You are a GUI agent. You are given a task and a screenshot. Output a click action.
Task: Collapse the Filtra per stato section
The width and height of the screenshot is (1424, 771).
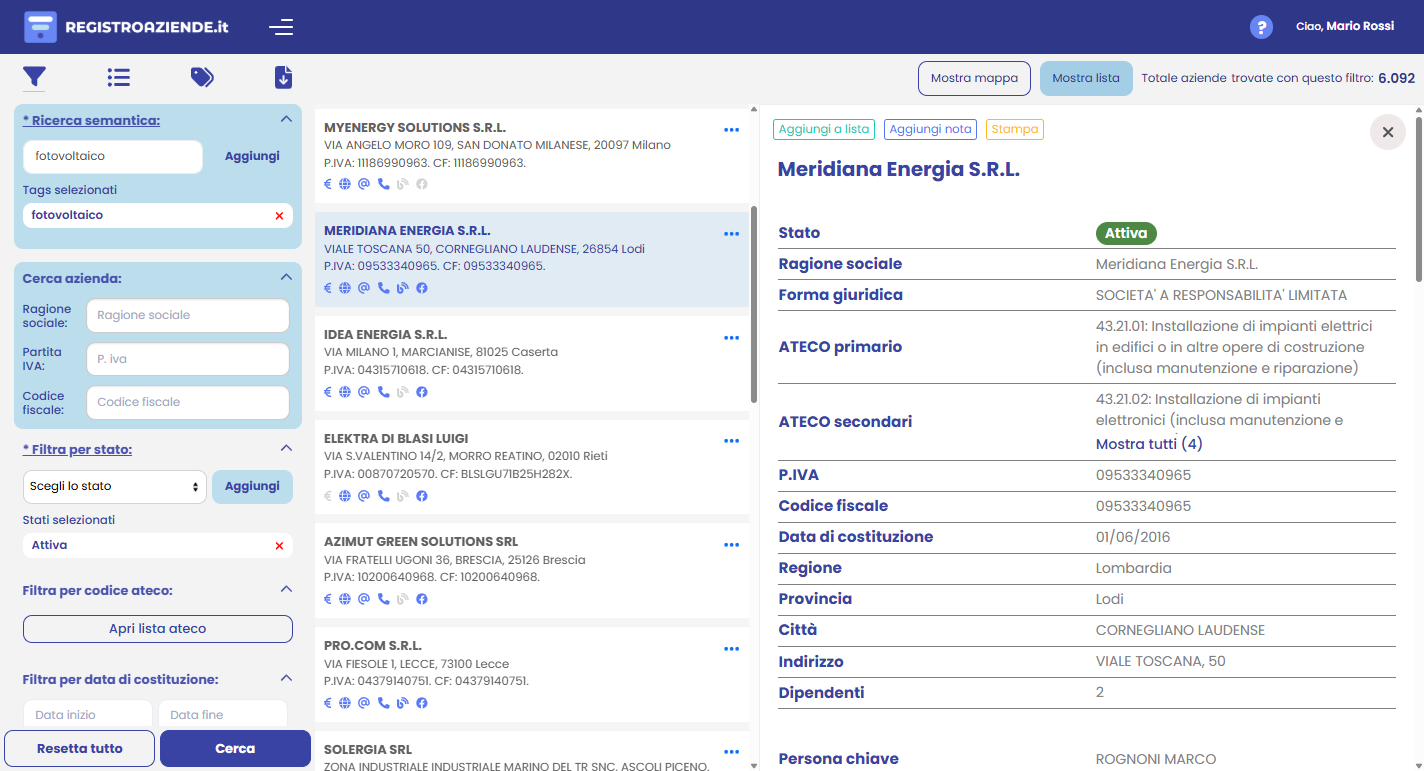click(286, 448)
